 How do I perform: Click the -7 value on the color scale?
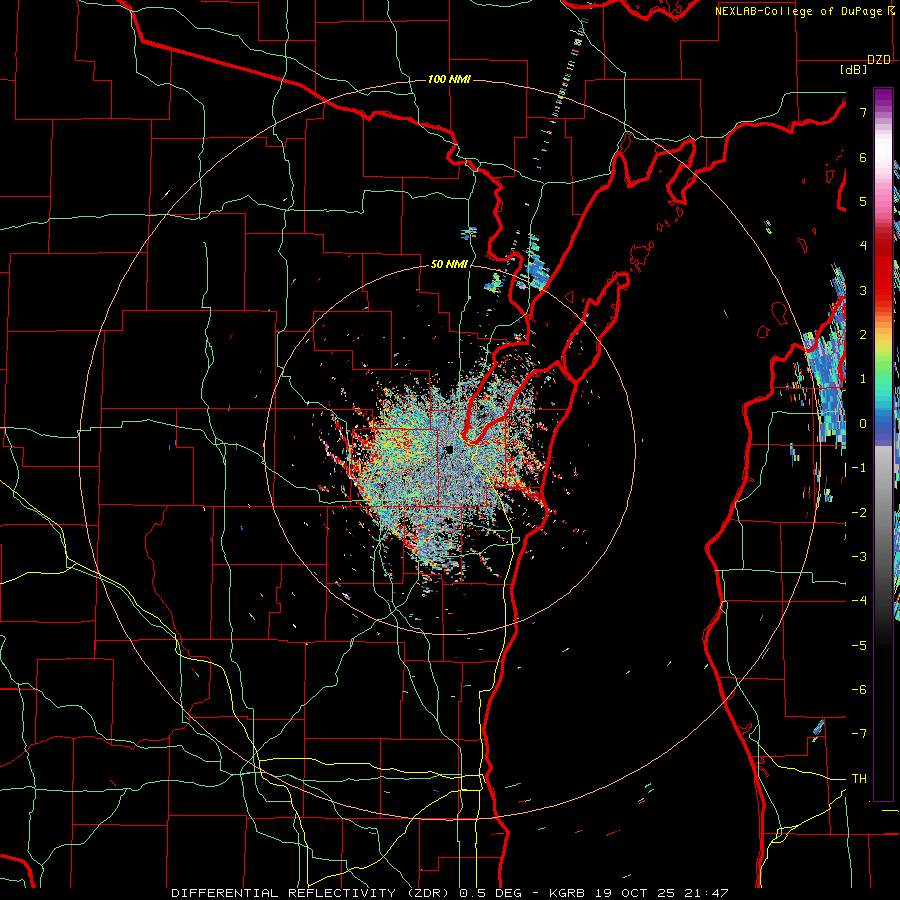[859, 734]
